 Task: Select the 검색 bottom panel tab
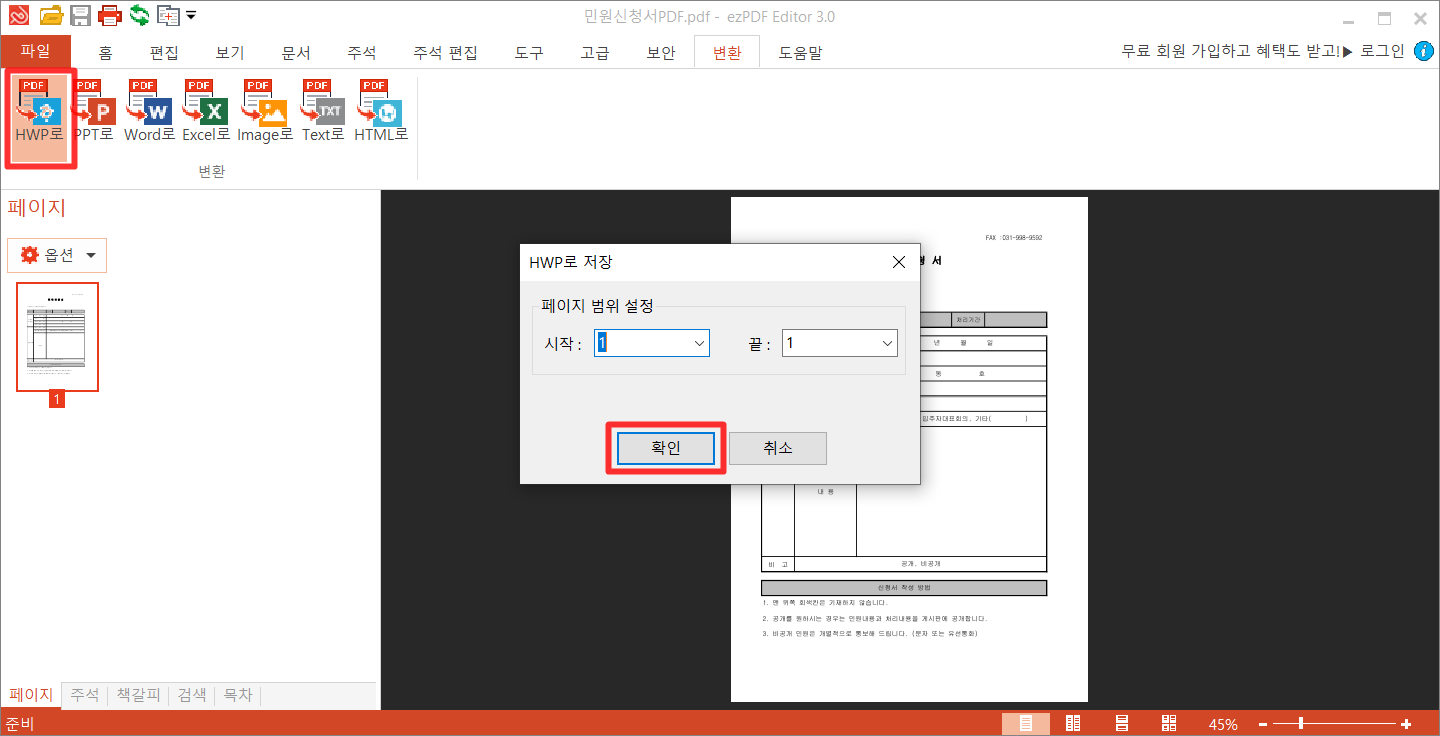pos(192,695)
